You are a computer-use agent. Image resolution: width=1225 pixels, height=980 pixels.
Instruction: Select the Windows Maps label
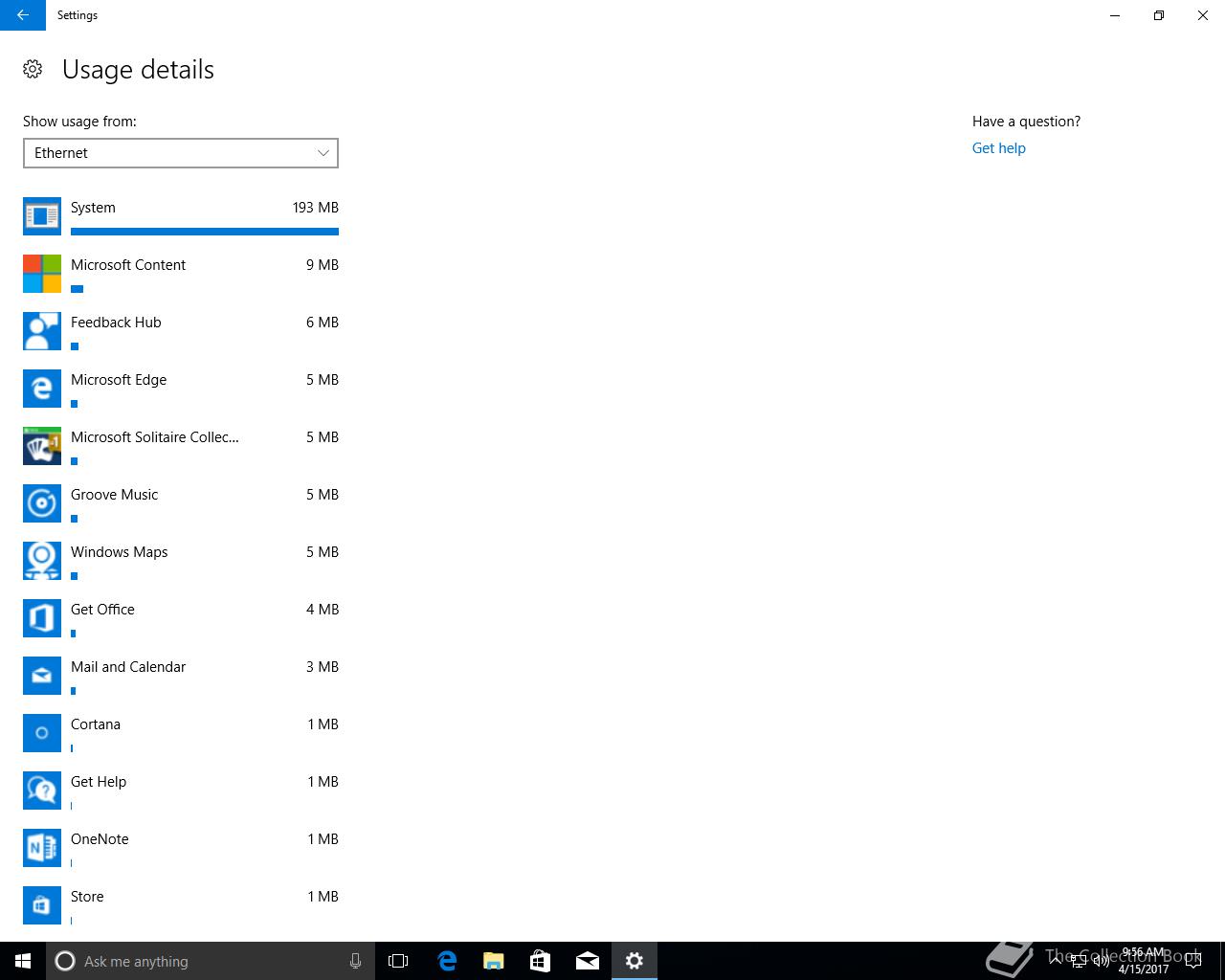pos(120,552)
